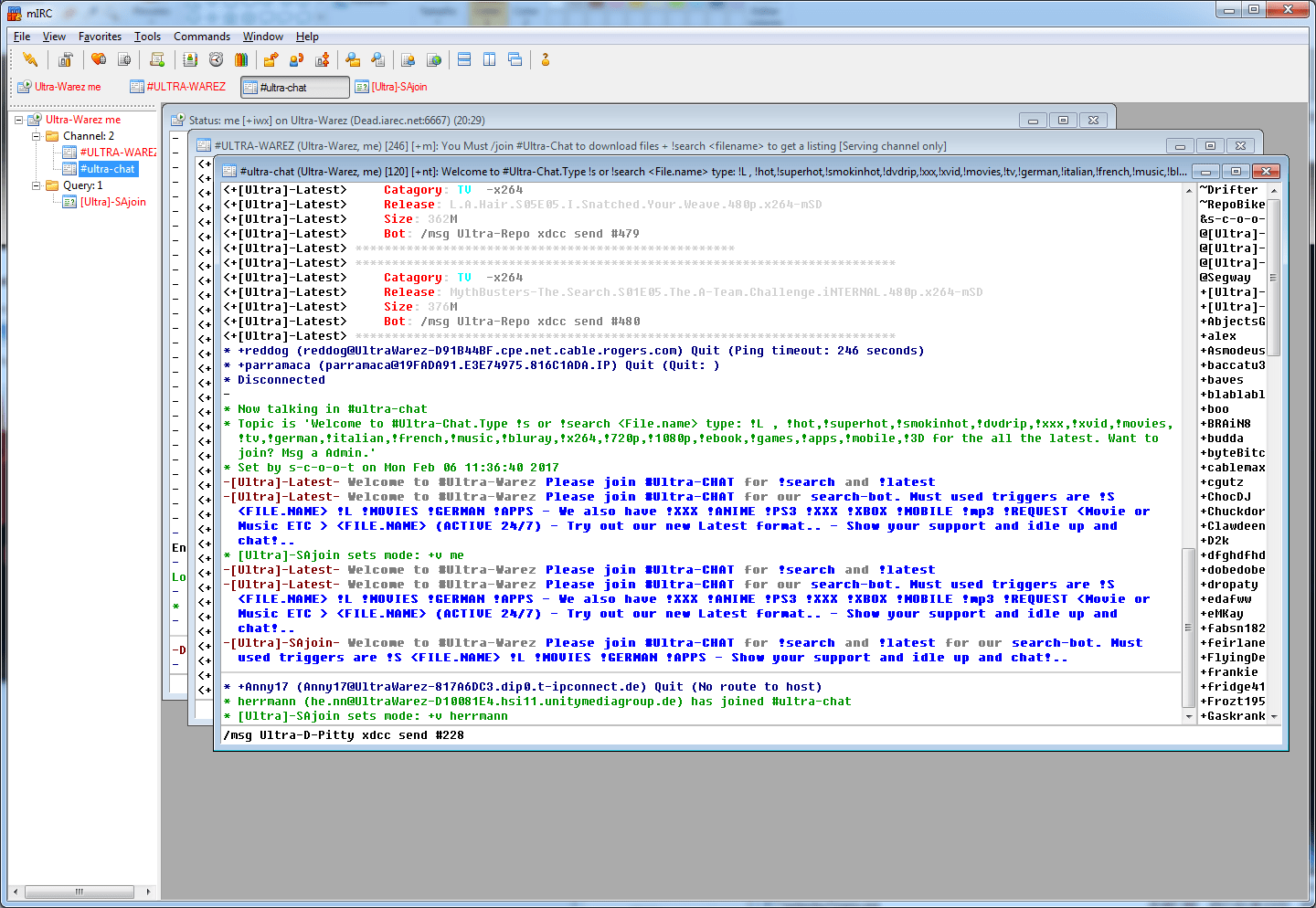Select @Segway in the nickname list

click(x=1226, y=278)
